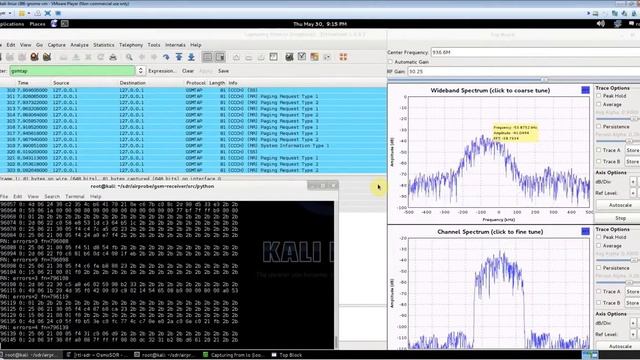Viewport: 640px width, 360px height.
Task: Clear the display filter
Action: coord(188,71)
